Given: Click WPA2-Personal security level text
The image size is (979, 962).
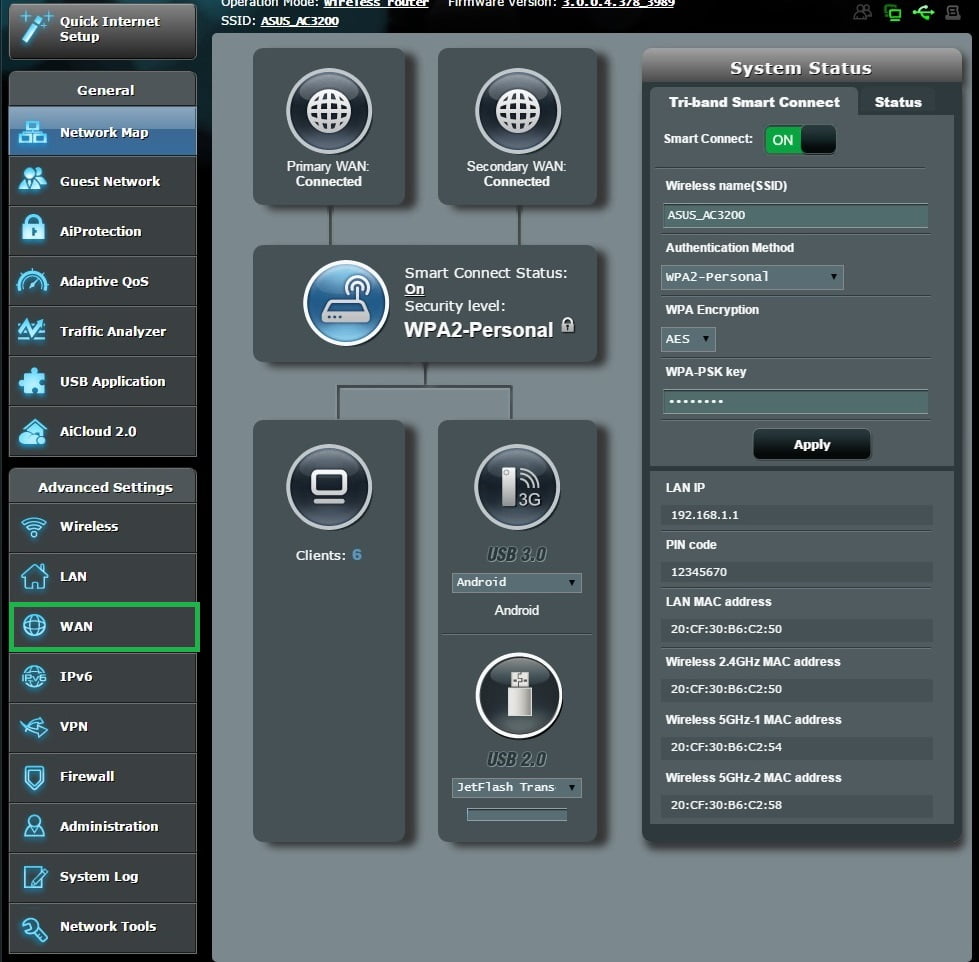Looking at the screenshot, I should [x=478, y=330].
